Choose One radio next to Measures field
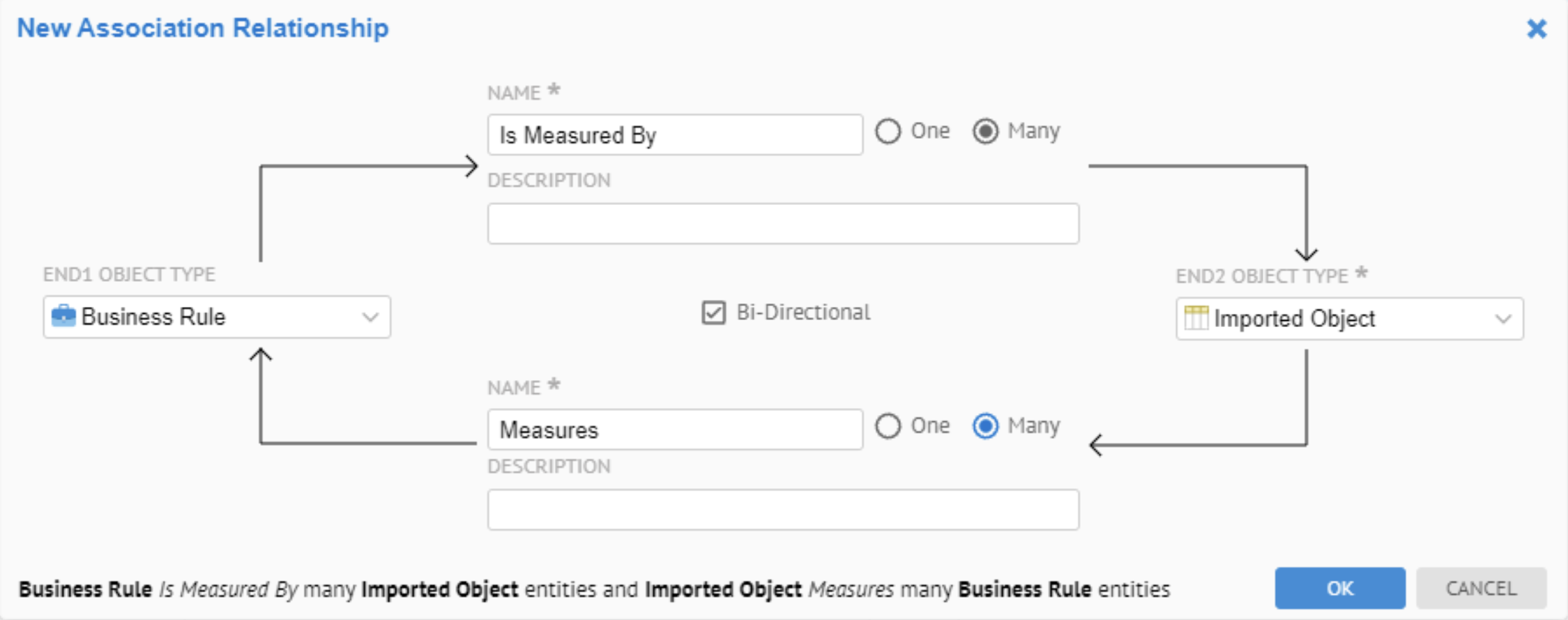This screenshot has width=1568, height=620. click(888, 426)
